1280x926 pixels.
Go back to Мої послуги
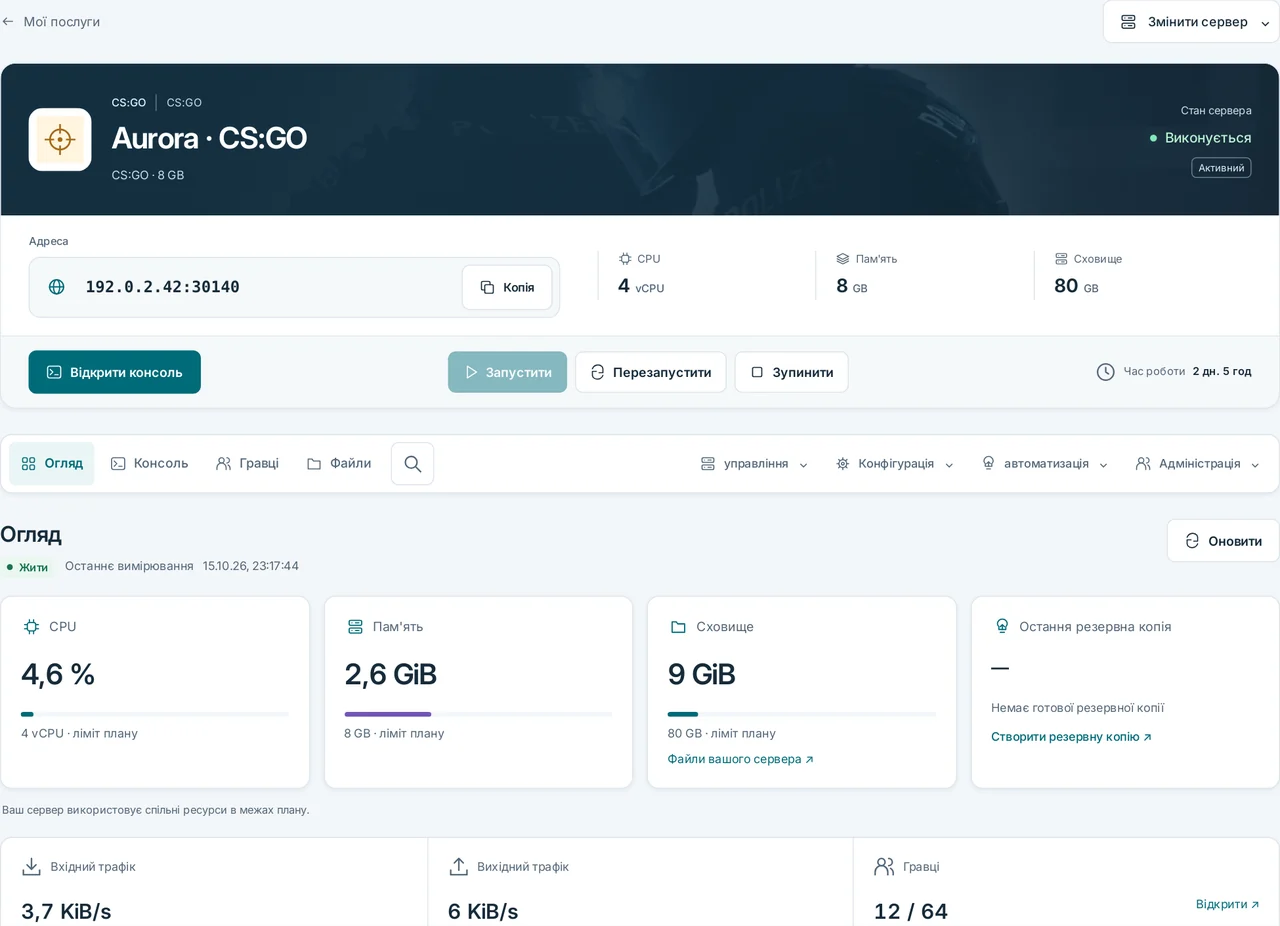tap(51, 21)
